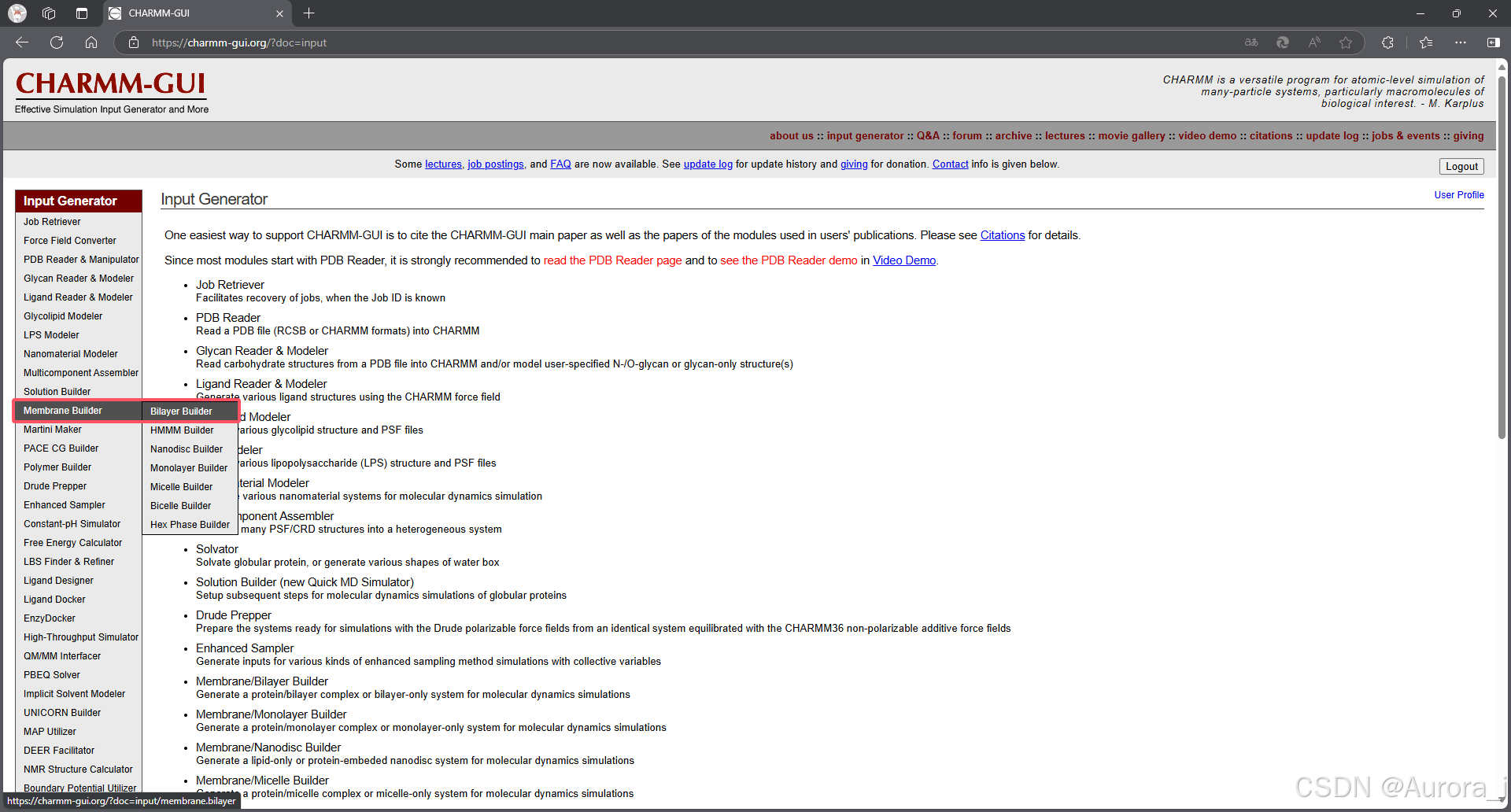Open browser extensions puzzle icon
The width and height of the screenshot is (1511, 812).
coord(1387,42)
